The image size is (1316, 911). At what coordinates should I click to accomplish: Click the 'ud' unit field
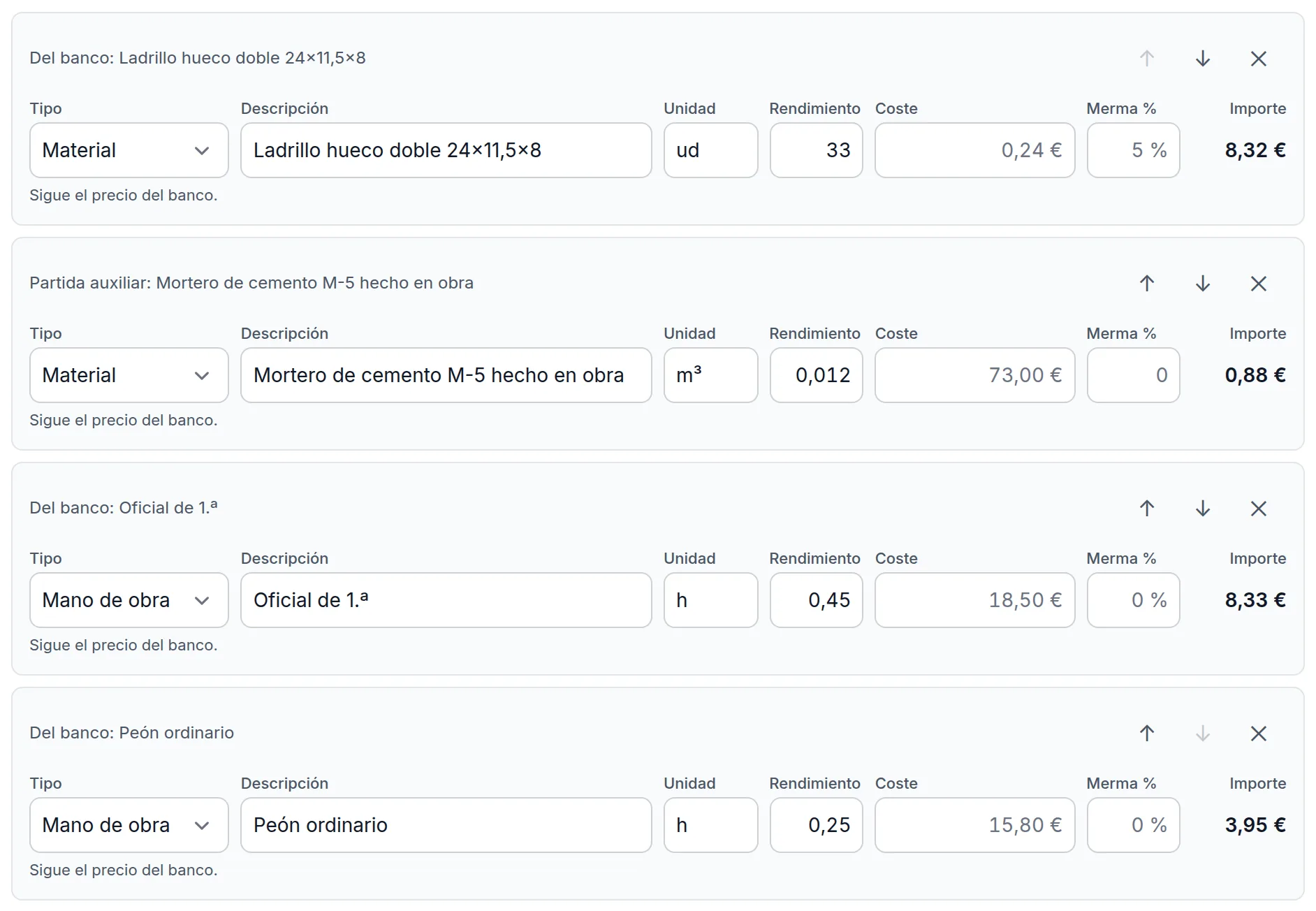pyautogui.click(x=710, y=150)
